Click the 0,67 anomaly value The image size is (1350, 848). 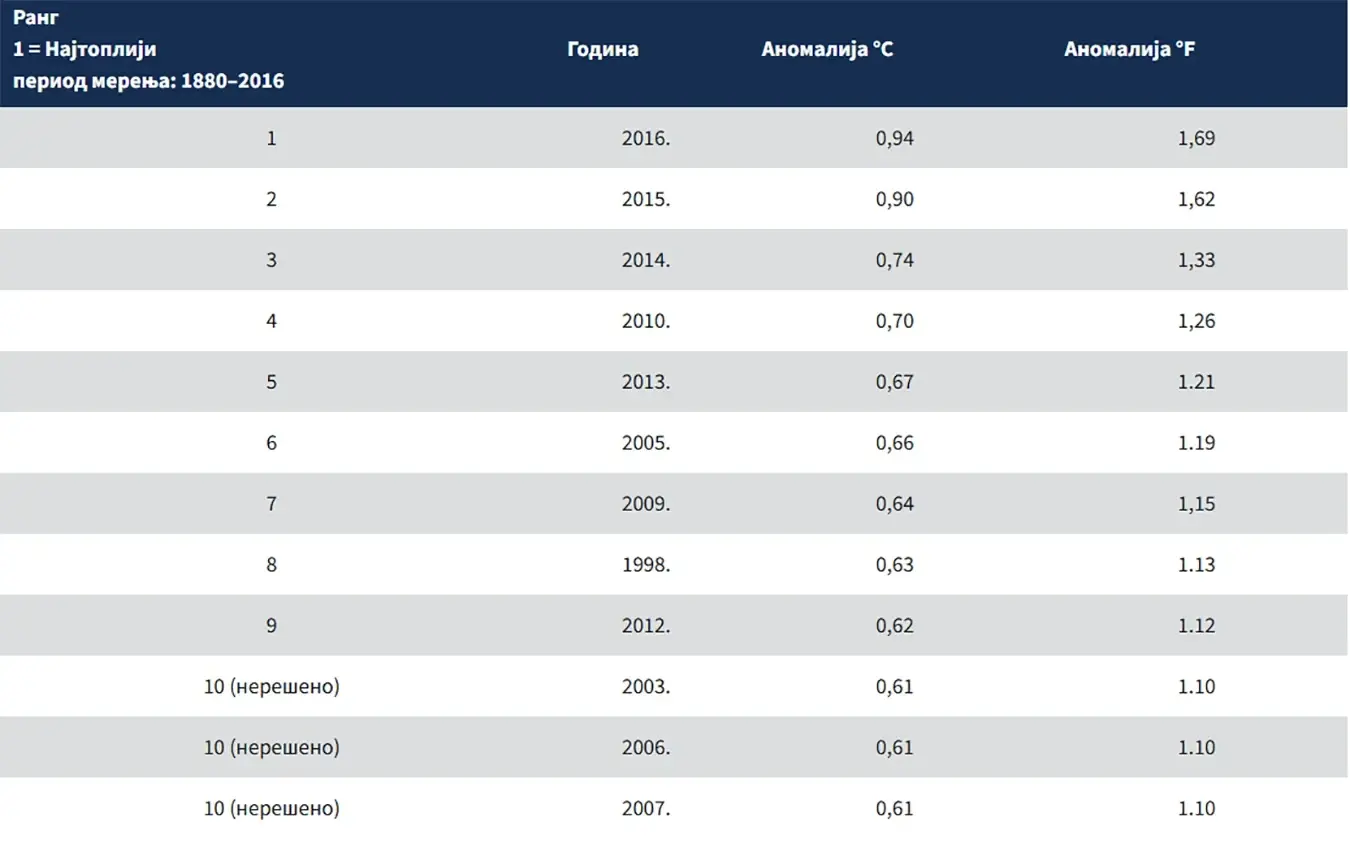[895, 382]
